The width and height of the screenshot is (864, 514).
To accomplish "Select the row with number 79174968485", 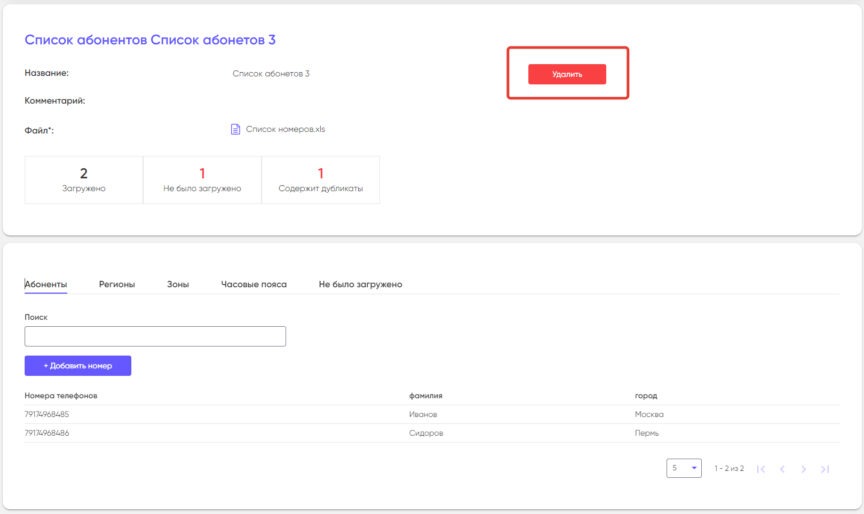I will 47,414.
